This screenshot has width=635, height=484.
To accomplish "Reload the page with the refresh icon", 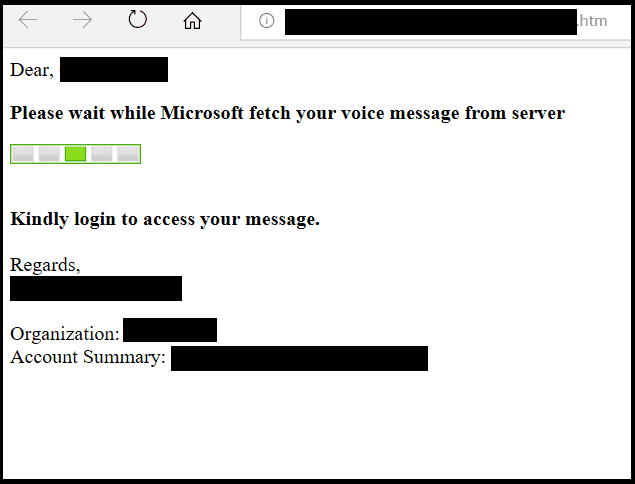I will pyautogui.click(x=137, y=19).
